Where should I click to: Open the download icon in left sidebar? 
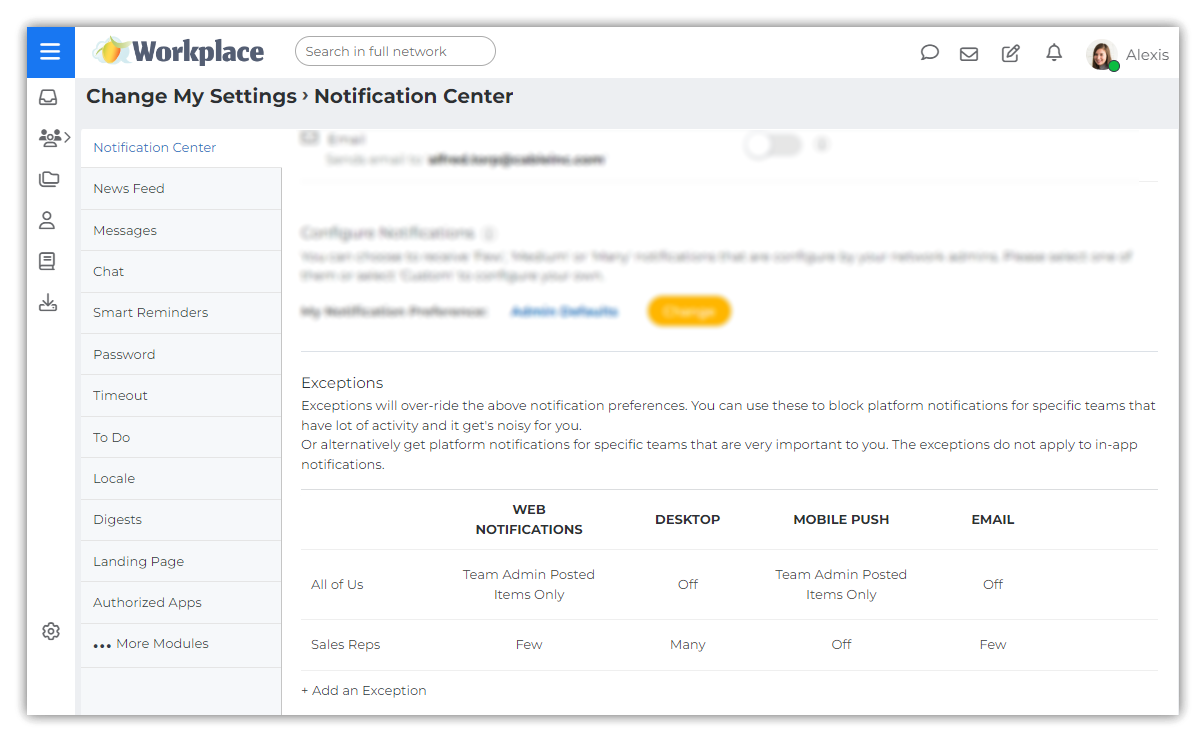(x=48, y=303)
